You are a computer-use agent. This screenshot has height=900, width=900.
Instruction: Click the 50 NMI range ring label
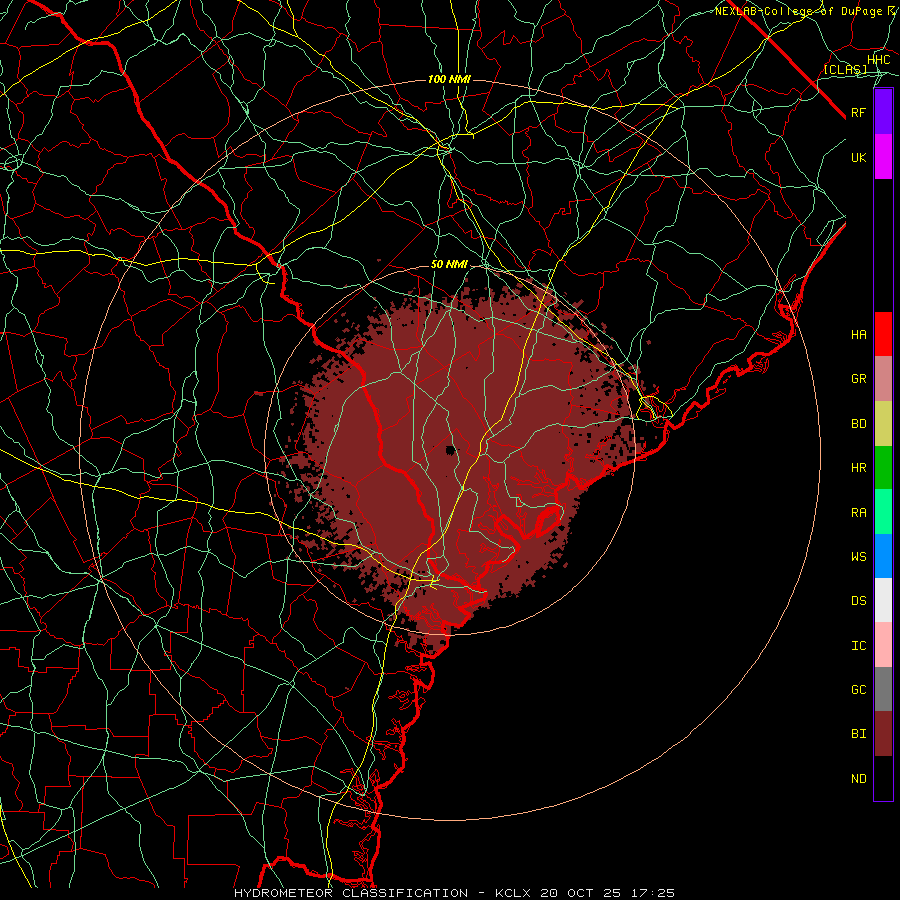(x=449, y=264)
